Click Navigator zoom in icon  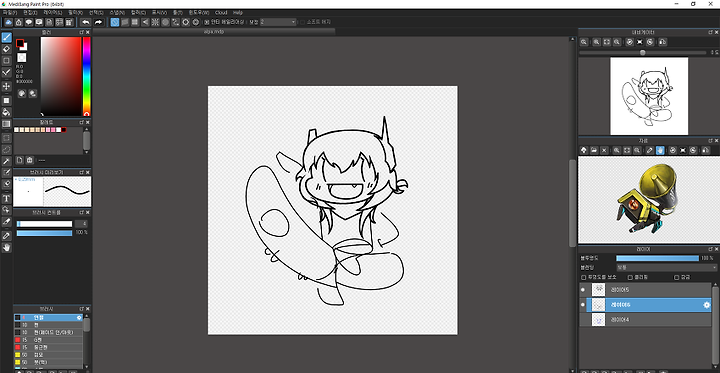coord(596,42)
